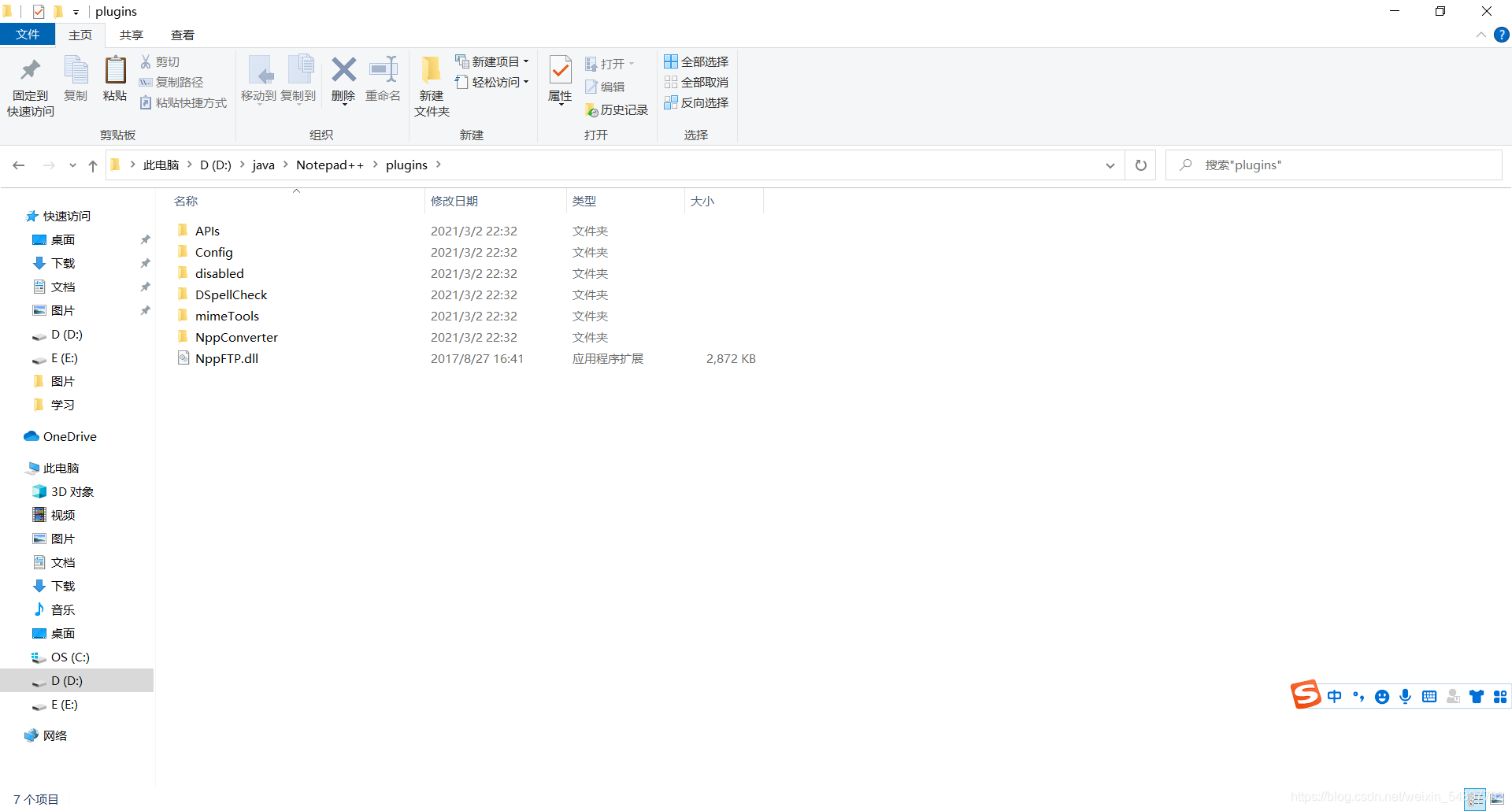Image resolution: width=1512 pixels, height=811 pixels.
Task: Click the Cut (剪切) scissors icon
Action: point(146,61)
